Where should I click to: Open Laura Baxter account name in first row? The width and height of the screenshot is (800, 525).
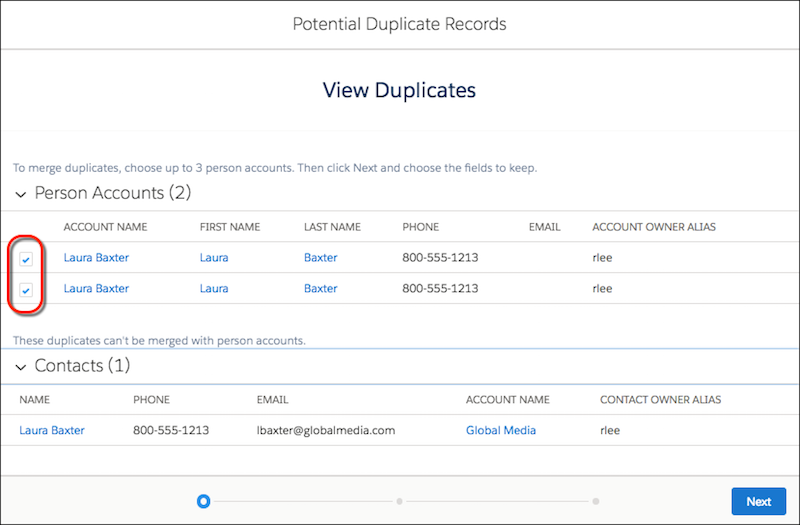pyautogui.click(x=96, y=258)
